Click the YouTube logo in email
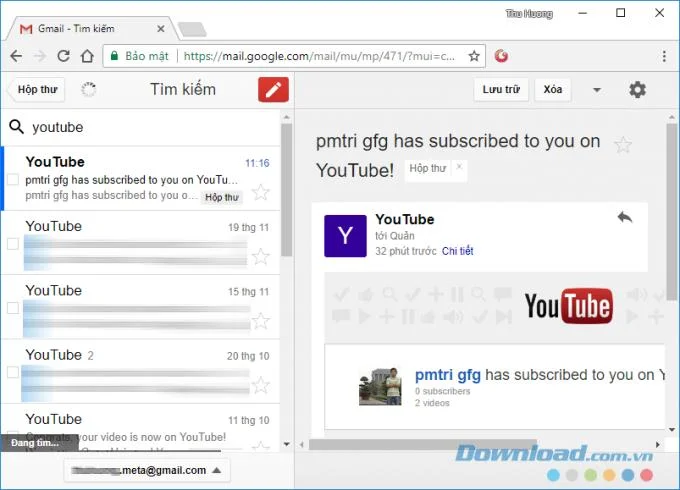680x490 pixels. tap(569, 306)
